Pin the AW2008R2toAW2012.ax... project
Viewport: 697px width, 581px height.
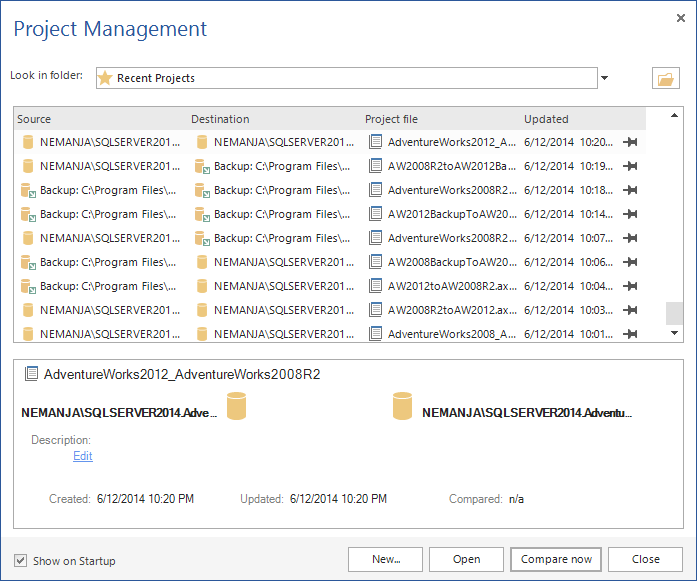(630, 310)
